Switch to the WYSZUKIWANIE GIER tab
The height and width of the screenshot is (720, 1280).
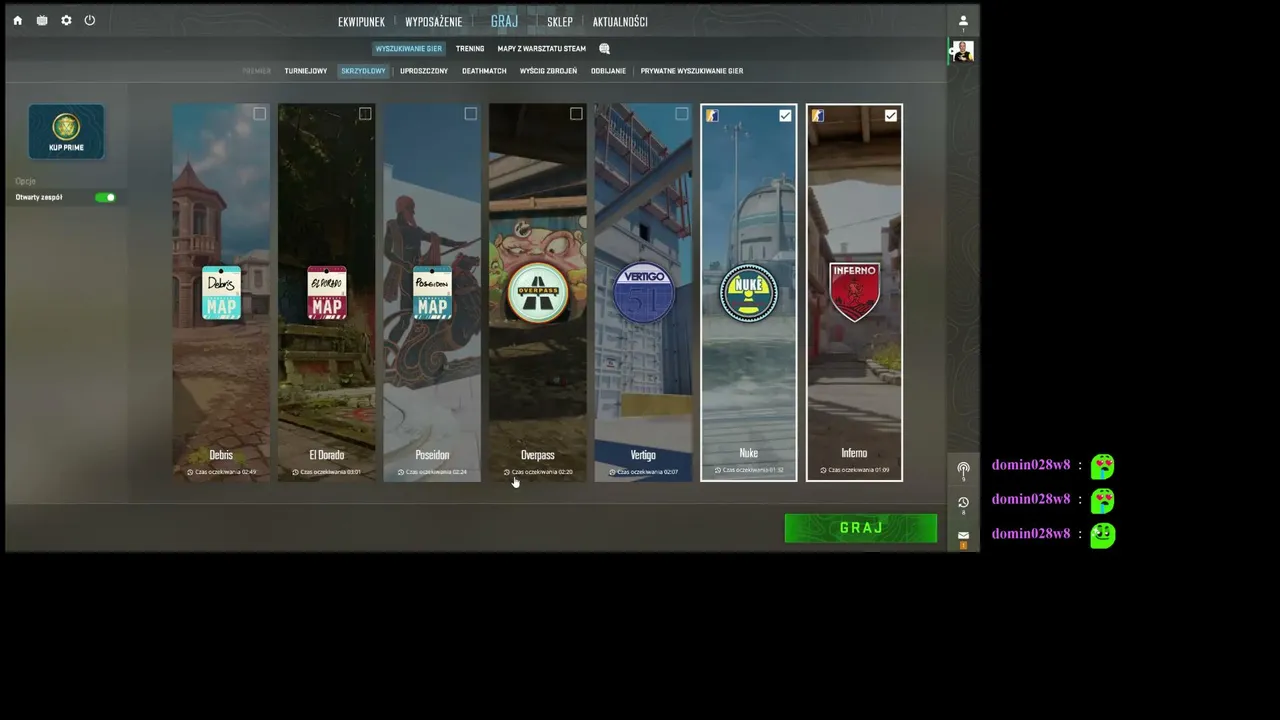pos(409,49)
